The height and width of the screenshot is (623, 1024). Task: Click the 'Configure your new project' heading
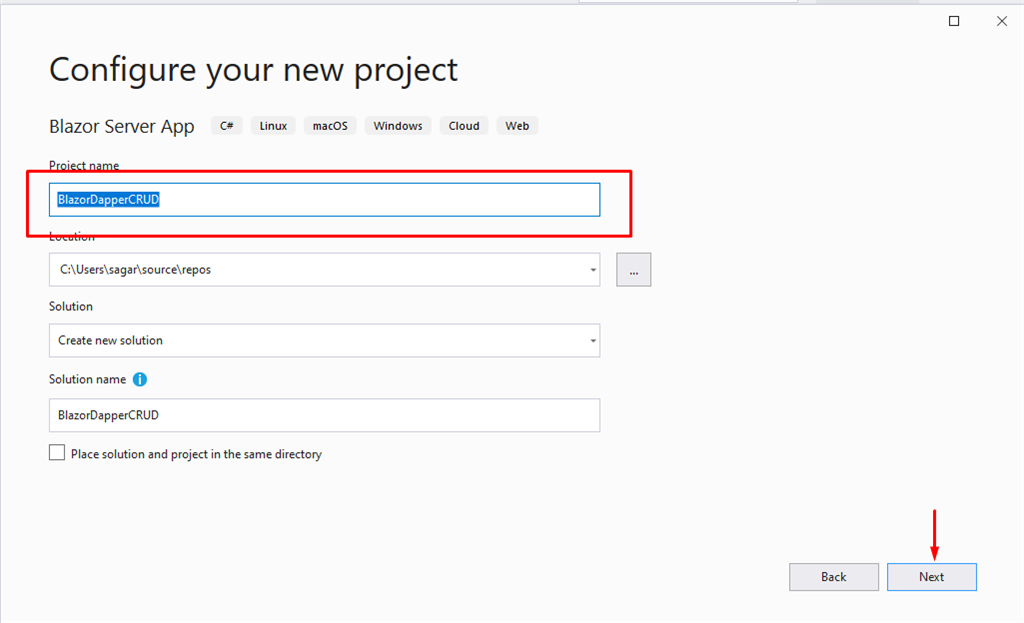coord(253,70)
